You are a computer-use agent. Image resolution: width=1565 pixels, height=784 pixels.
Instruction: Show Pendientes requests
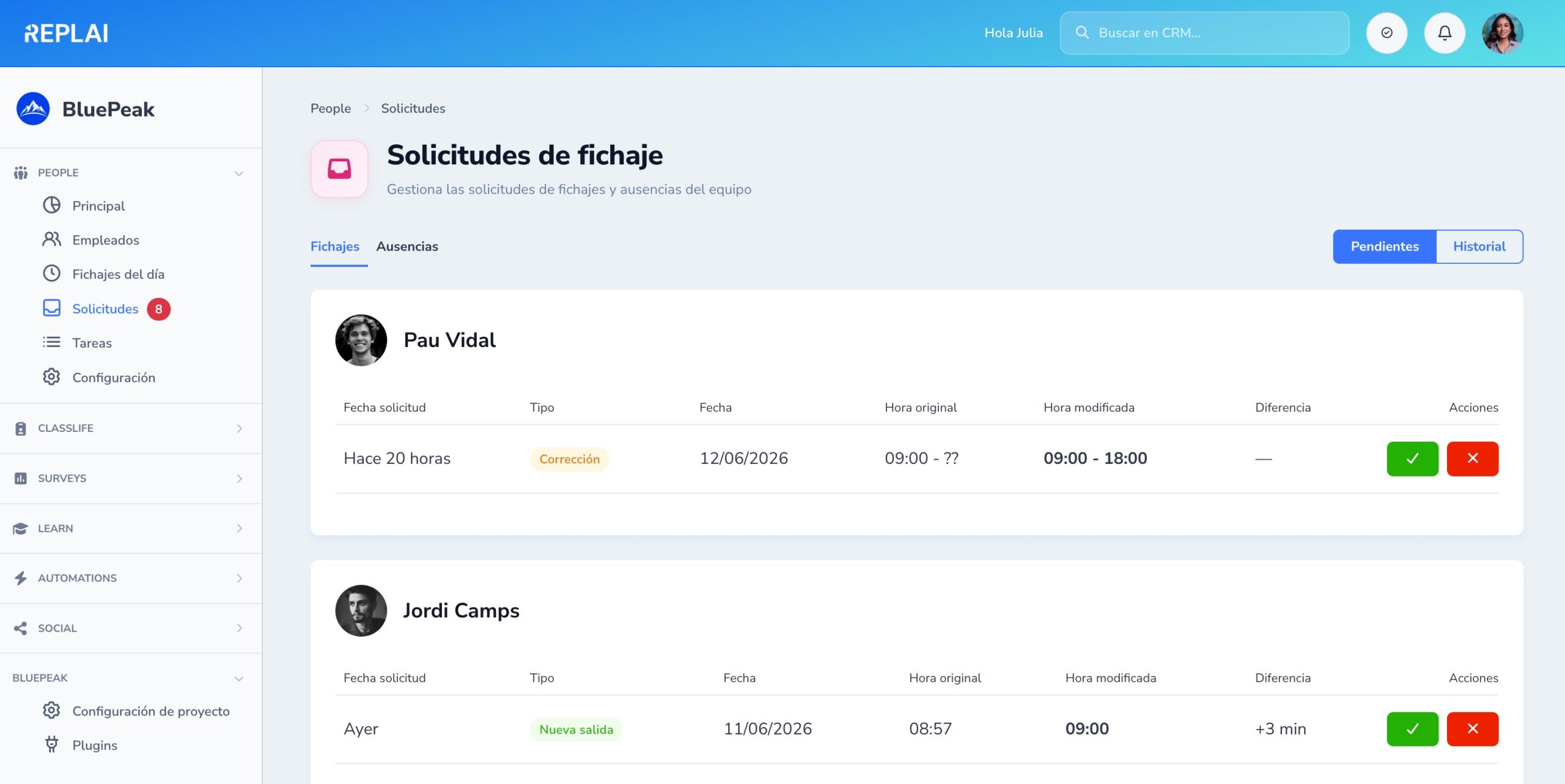1385,246
